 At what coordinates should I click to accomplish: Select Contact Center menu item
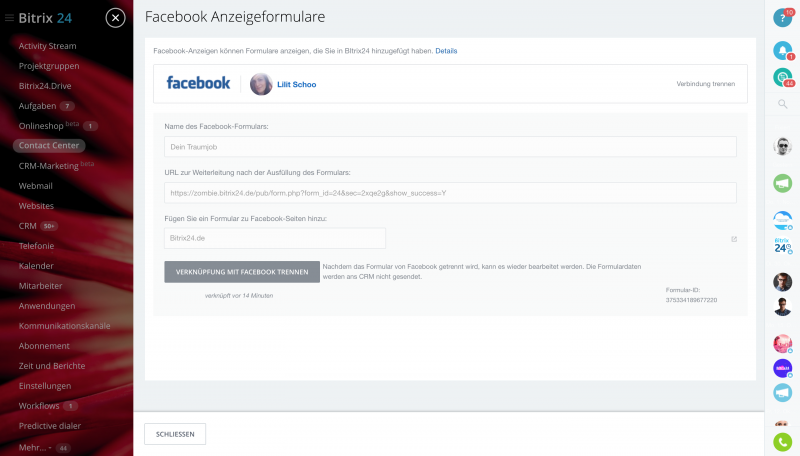[49, 145]
